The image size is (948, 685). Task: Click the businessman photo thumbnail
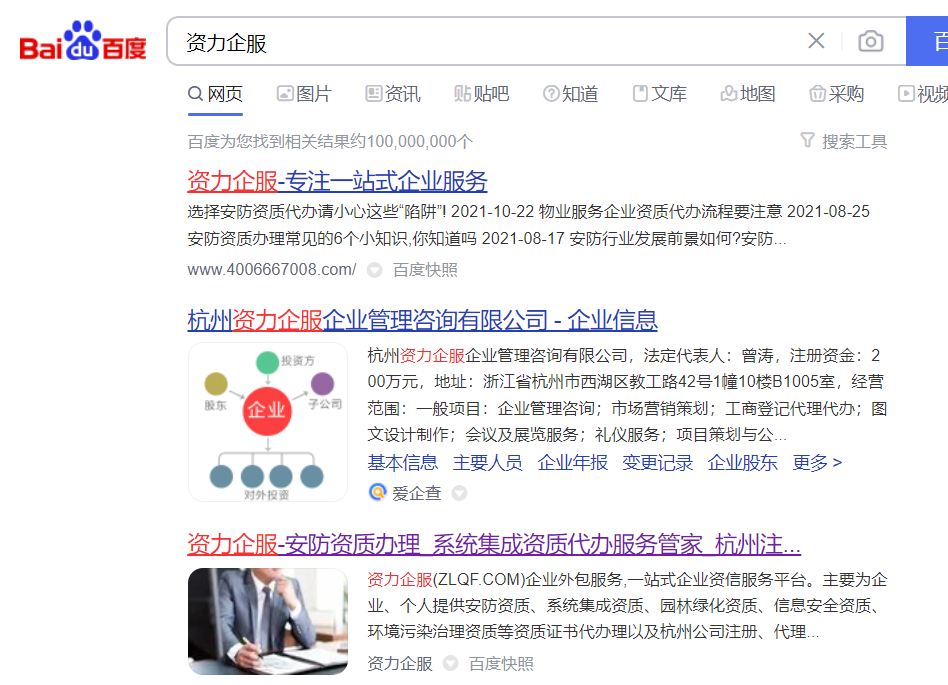tap(268, 622)
